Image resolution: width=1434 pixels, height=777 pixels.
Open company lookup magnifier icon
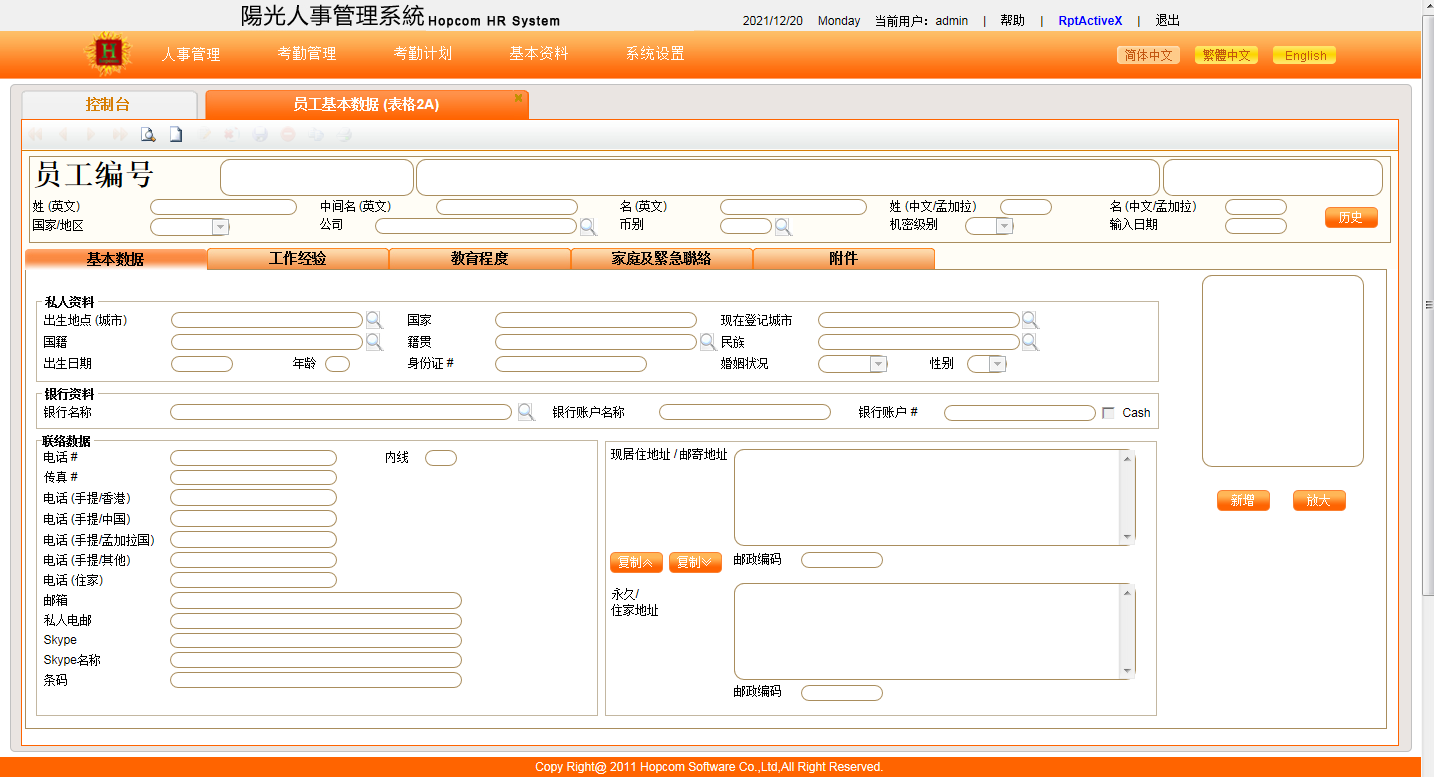coord(588,226)
